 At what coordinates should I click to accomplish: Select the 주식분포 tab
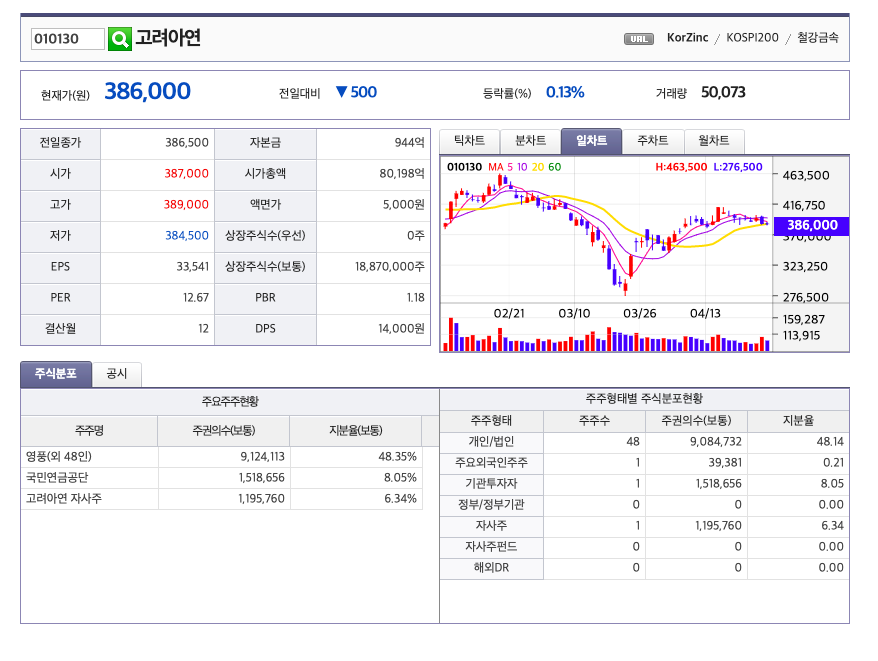click(56, 374)
